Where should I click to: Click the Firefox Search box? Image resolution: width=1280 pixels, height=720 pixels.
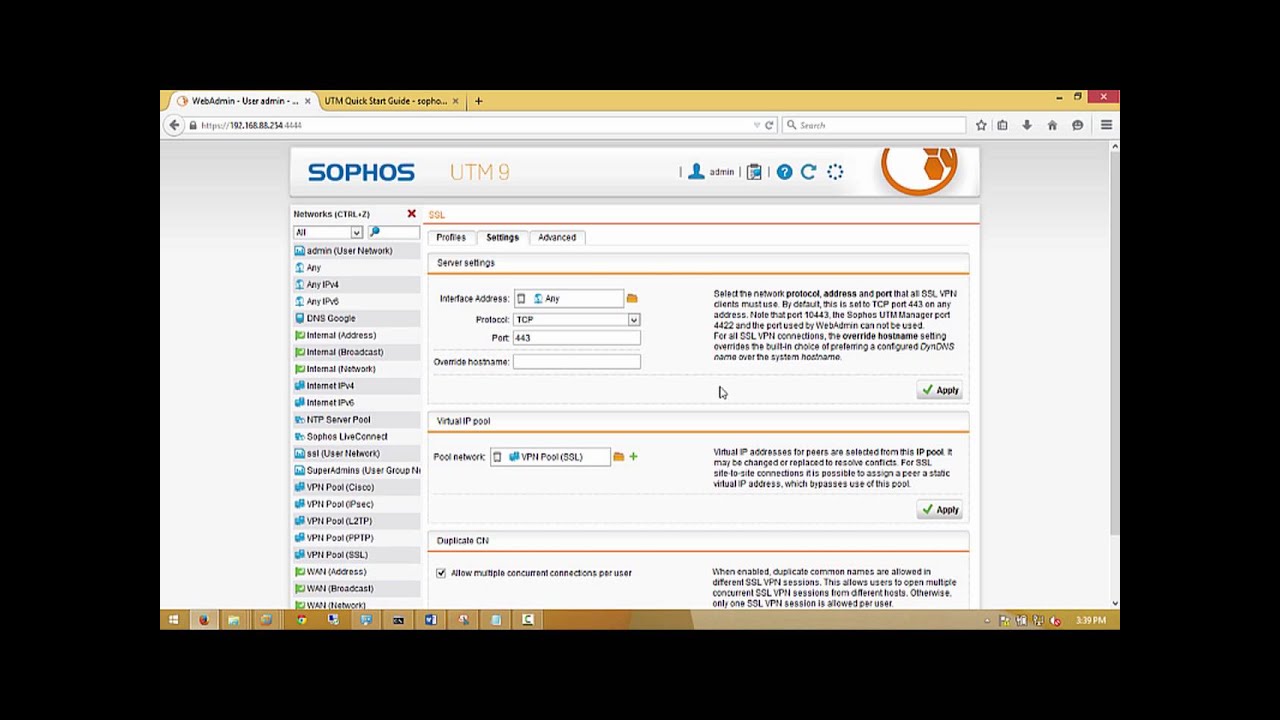pos(875,125)
